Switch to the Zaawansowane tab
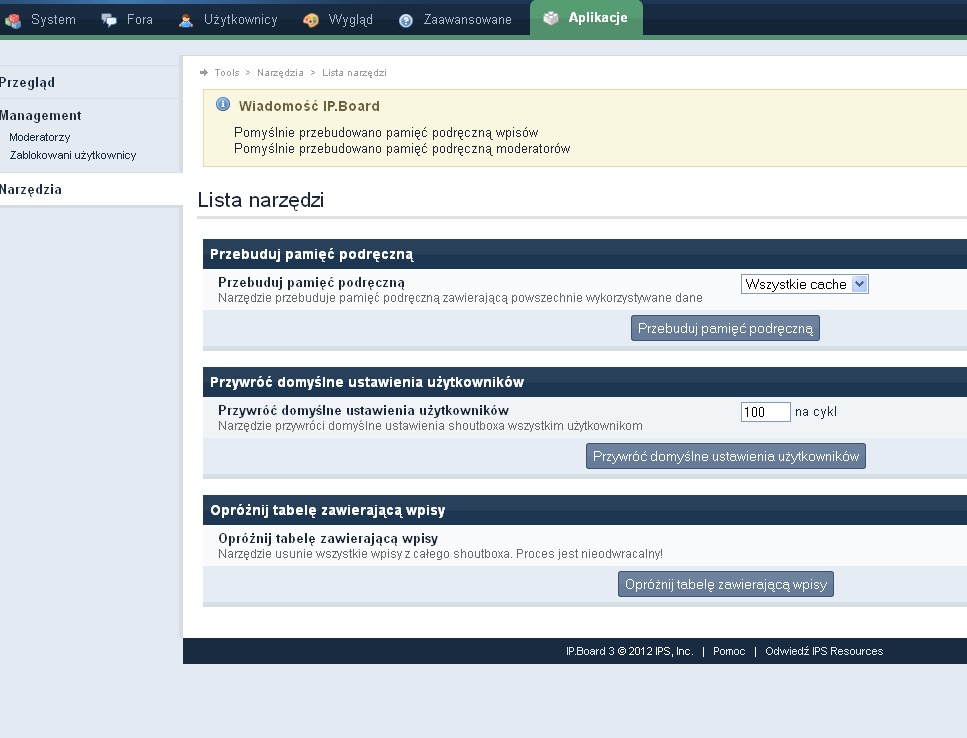 467,20
